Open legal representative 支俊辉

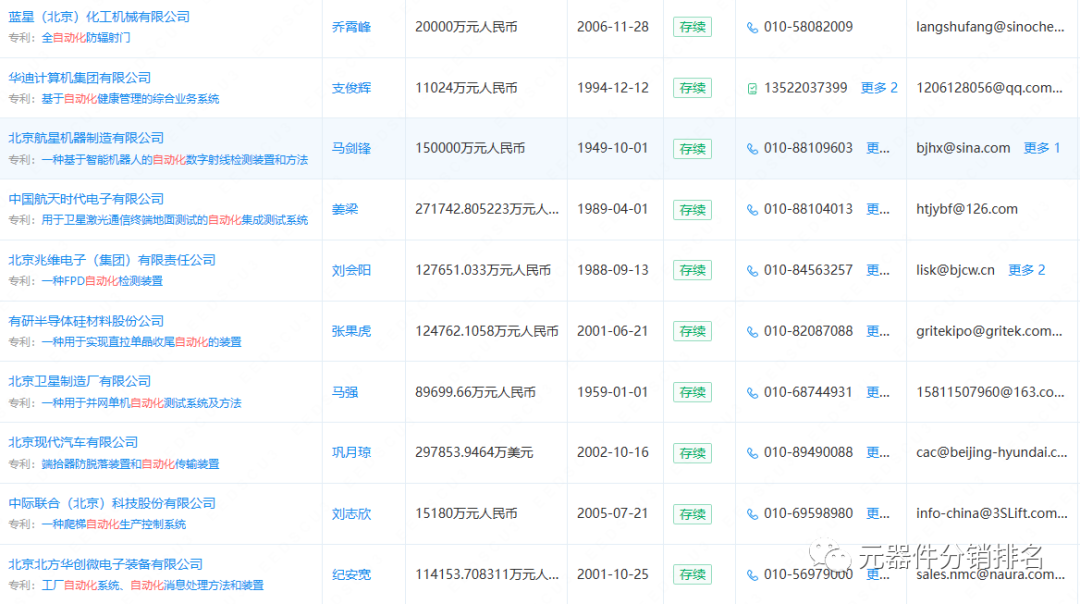coord(351,87)
